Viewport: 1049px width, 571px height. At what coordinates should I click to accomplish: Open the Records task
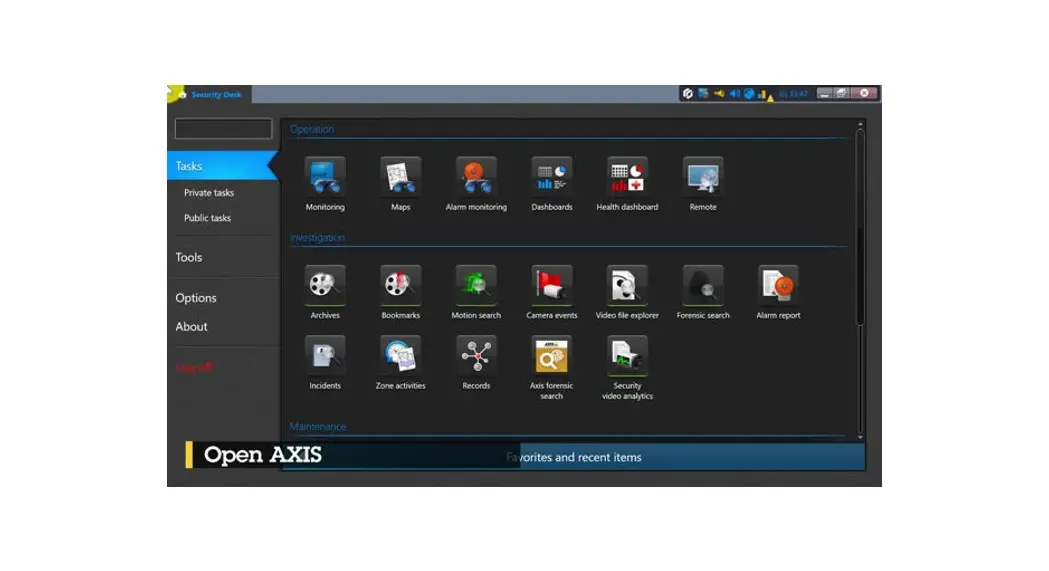click(x=476, y=362)
